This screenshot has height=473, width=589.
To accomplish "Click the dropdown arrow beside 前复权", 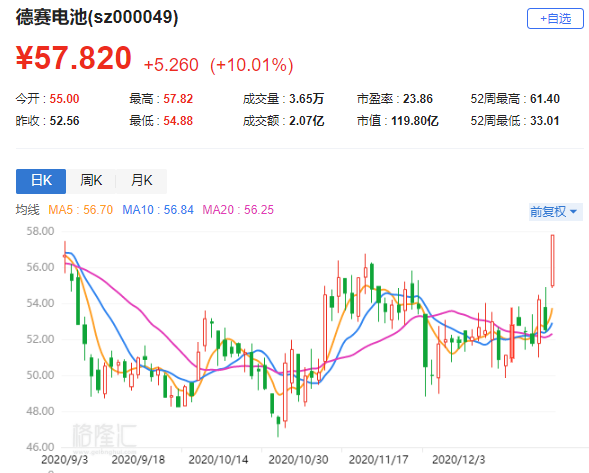I will click(573, 212).
